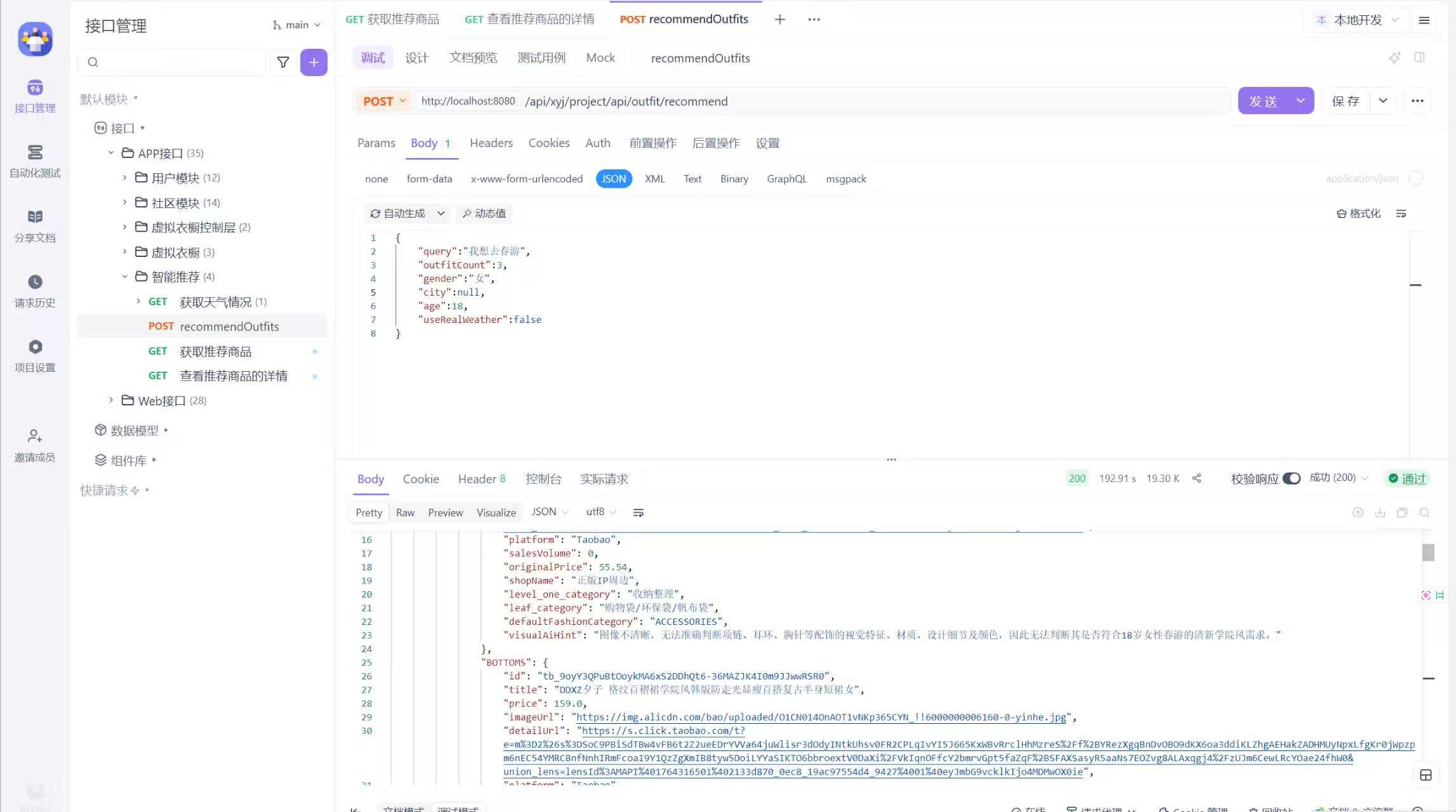Open the POST method dropdown
Image resolution: width=1456 pixels, height=812 pixels.
[x=384, y=101]
